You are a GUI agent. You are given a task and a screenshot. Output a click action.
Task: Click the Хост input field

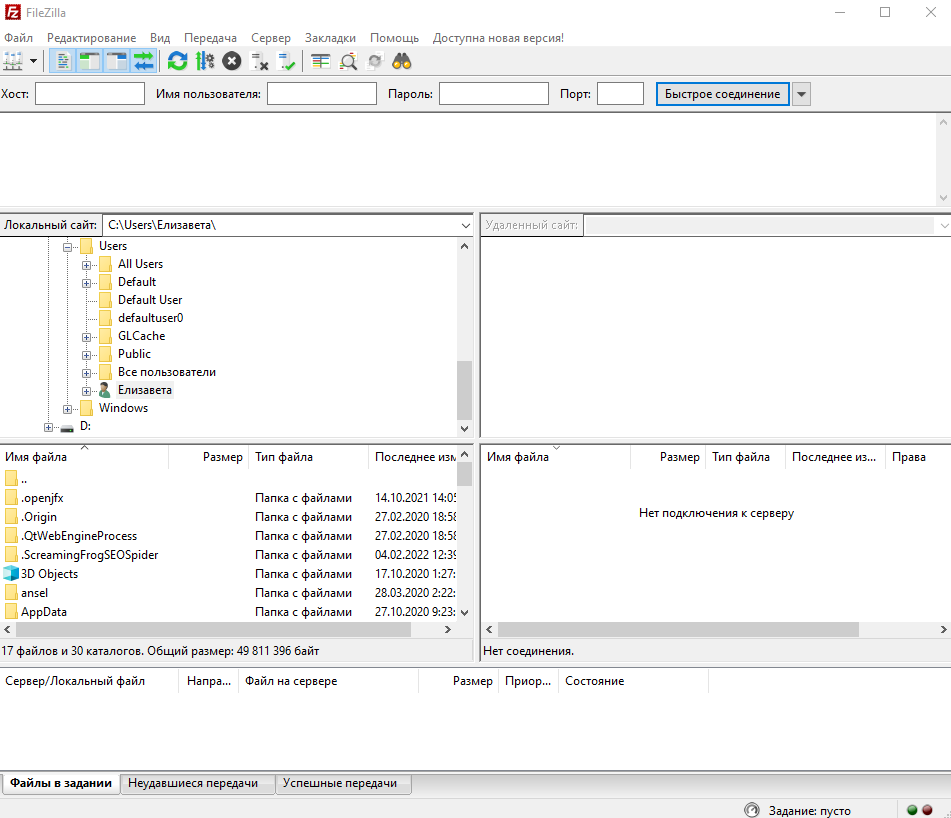[x=90, y=94]
